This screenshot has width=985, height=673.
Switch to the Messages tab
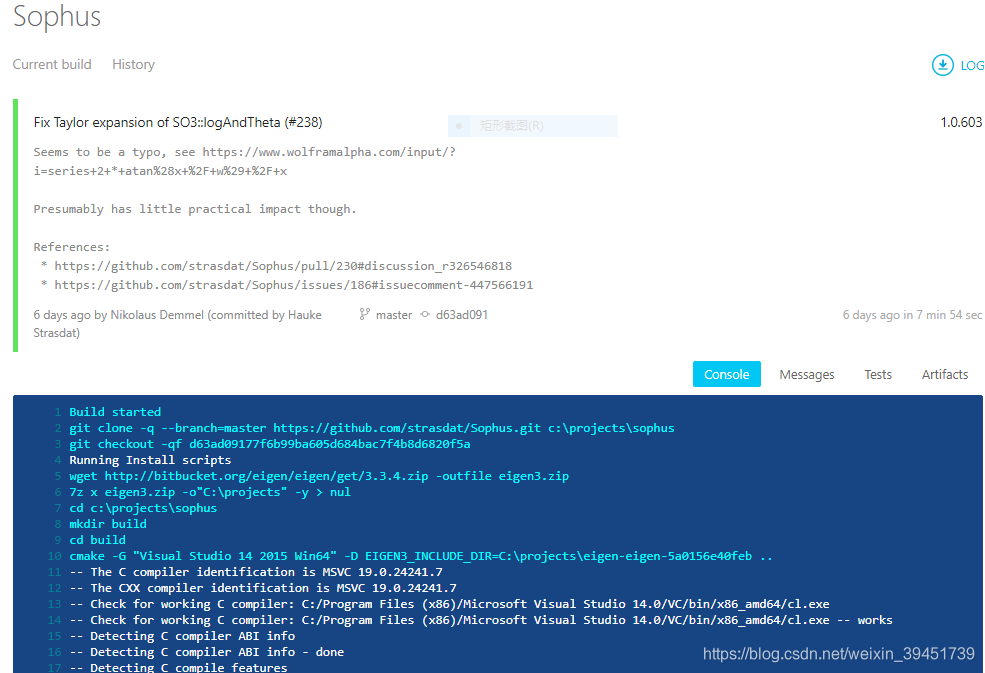pyautogui.click(x=807, y=375)
